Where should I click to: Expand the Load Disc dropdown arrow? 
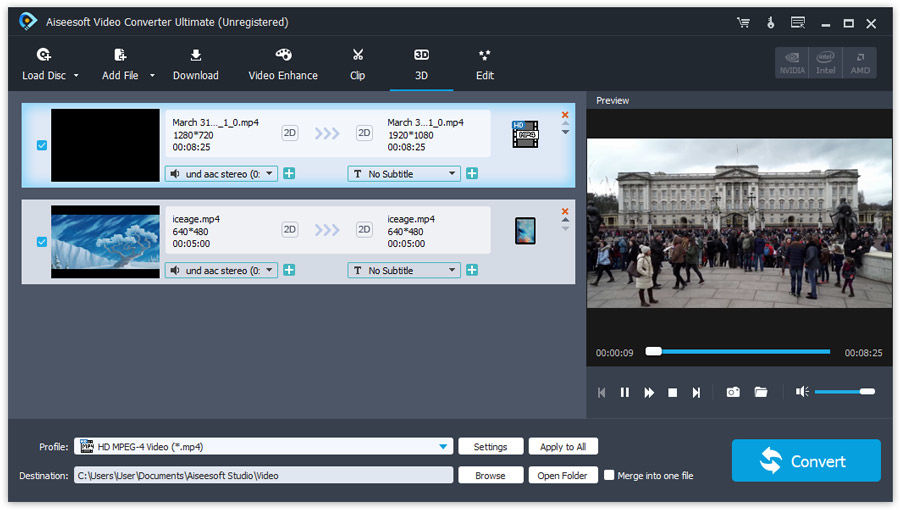pyautogui.click(x=76, y=76)
